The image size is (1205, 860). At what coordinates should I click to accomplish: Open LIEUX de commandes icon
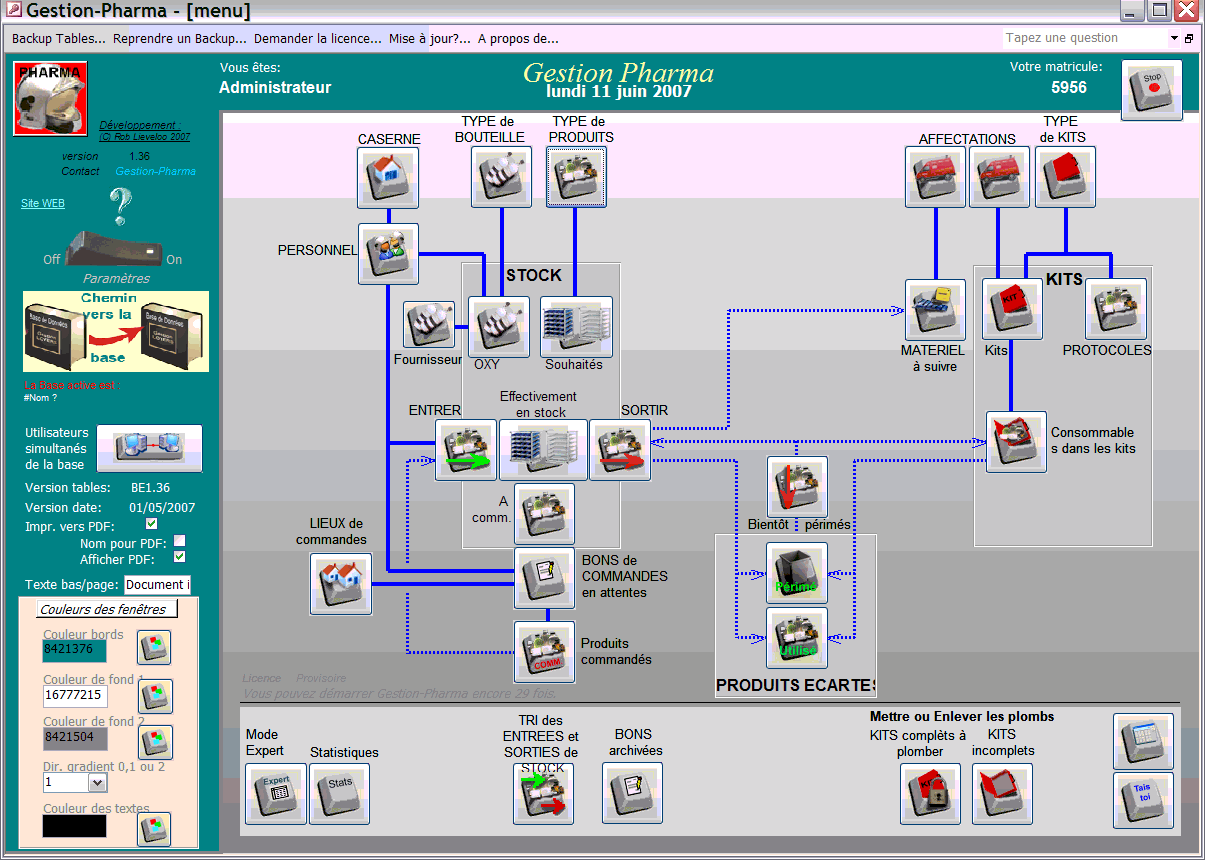point(341,584)
